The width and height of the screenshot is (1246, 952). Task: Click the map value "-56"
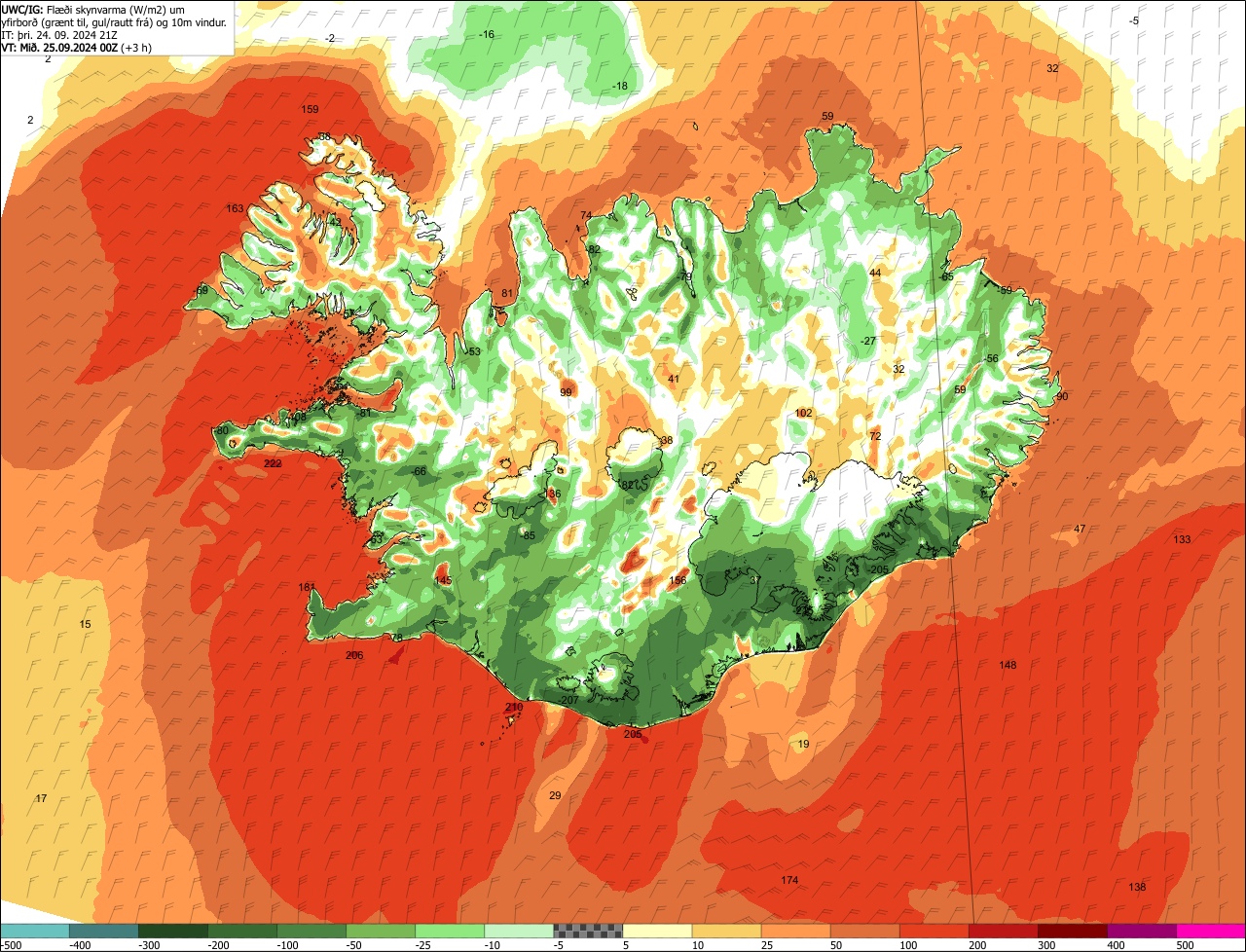click(991, 358)
